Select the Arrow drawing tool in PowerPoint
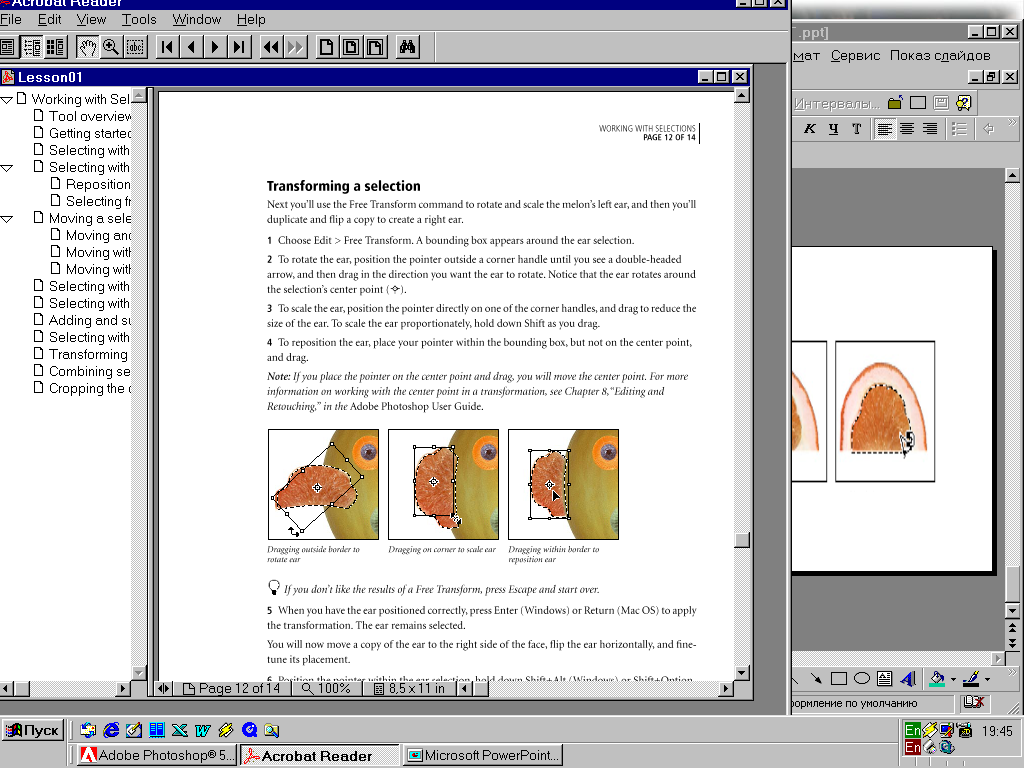Screen dimensions: 1024x768 [x=816, y=679]
